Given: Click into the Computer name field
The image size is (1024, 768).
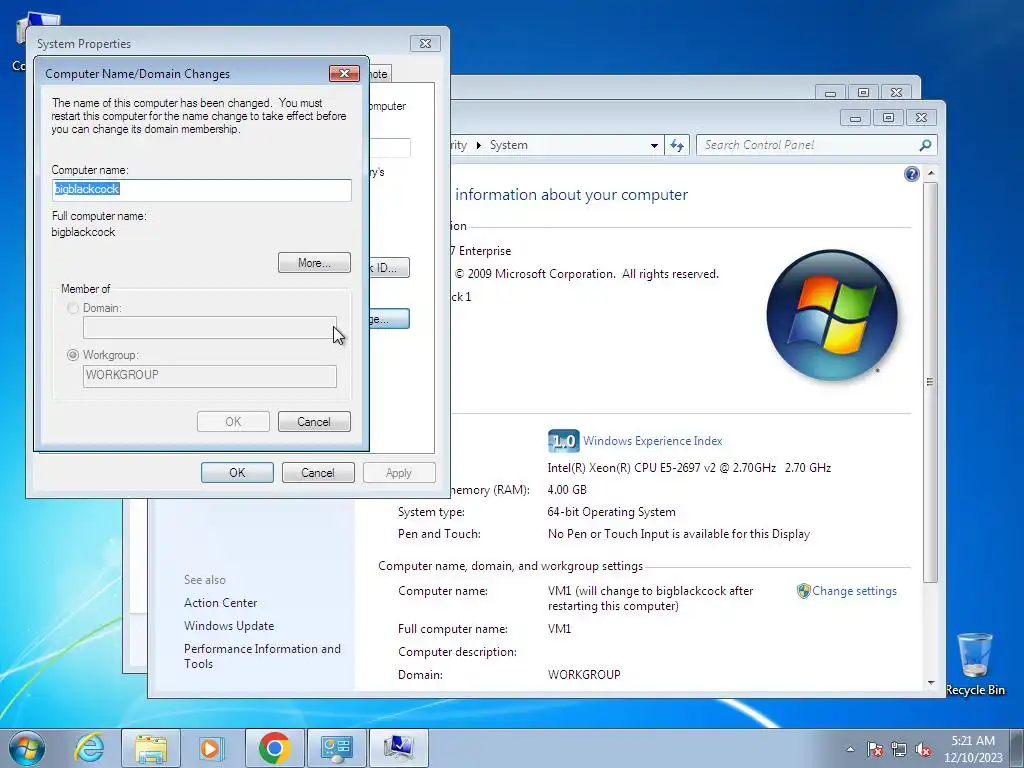Looking at the screenshot, I should click(x=202, y=190).
